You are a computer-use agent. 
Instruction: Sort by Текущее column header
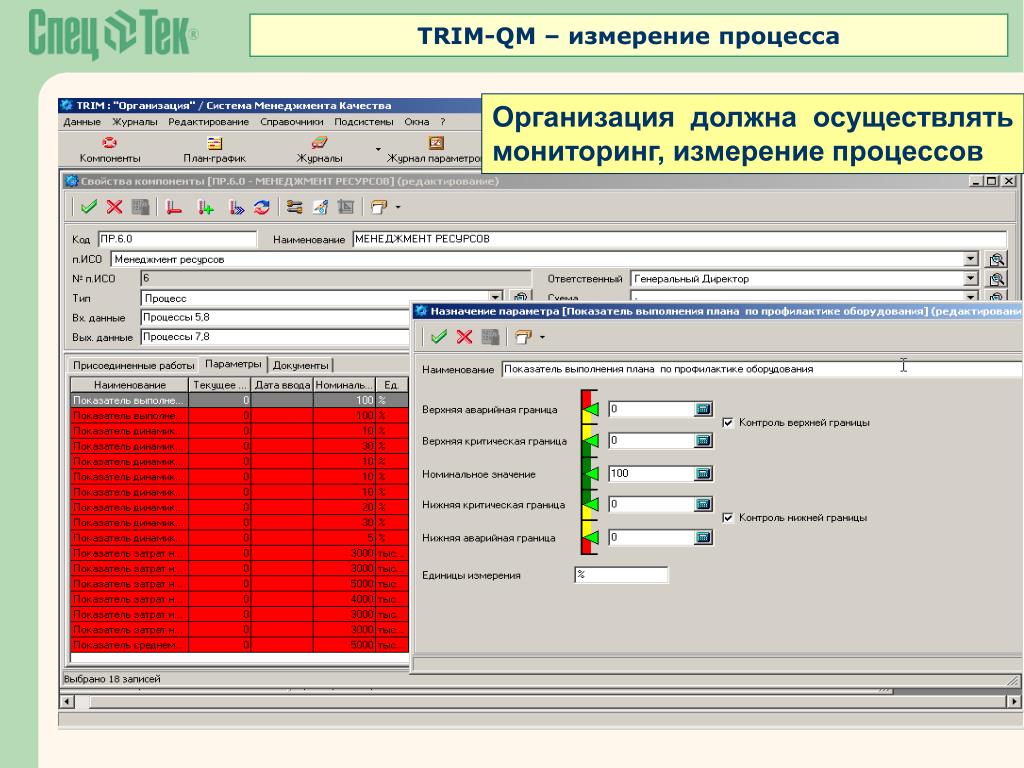coord(219,385)
